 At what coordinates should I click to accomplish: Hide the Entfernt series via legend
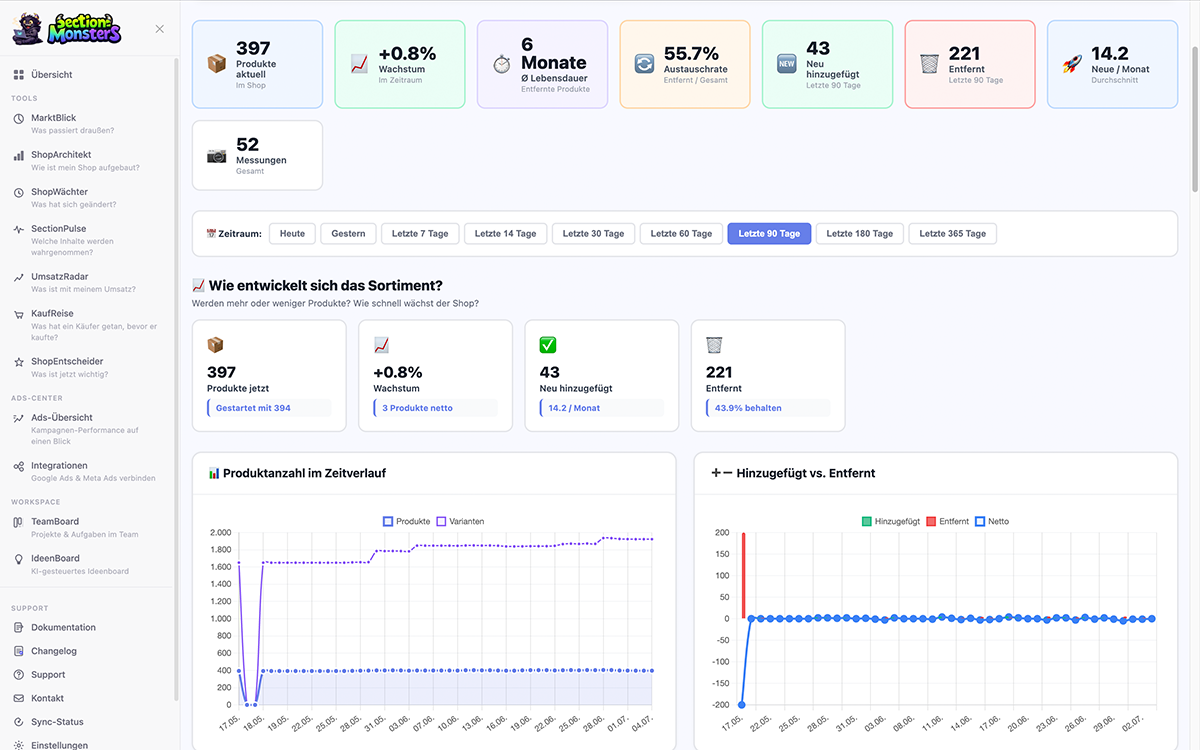pos(947,521)
